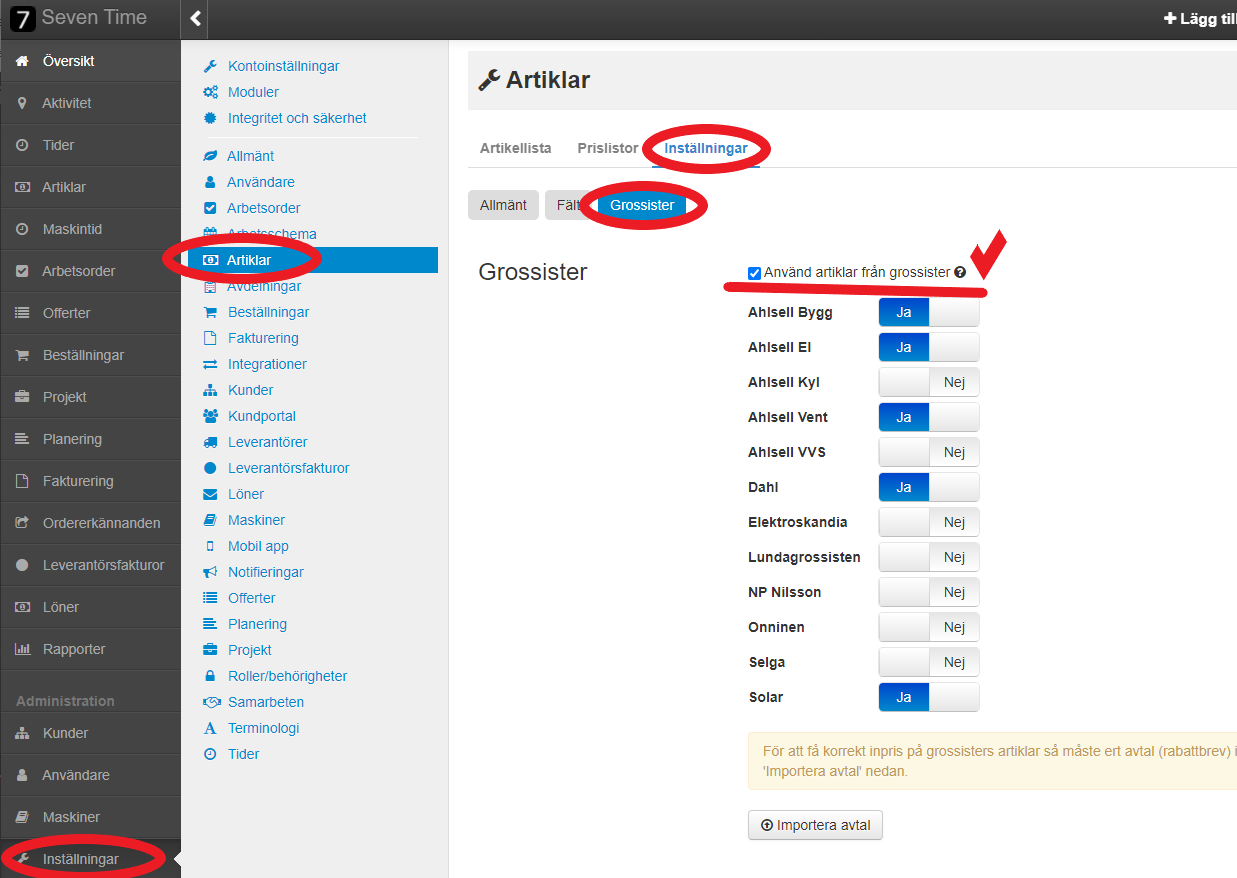Open Användare in the settings menu
The image size is (1237, 878).
click(x=261, y=182)
